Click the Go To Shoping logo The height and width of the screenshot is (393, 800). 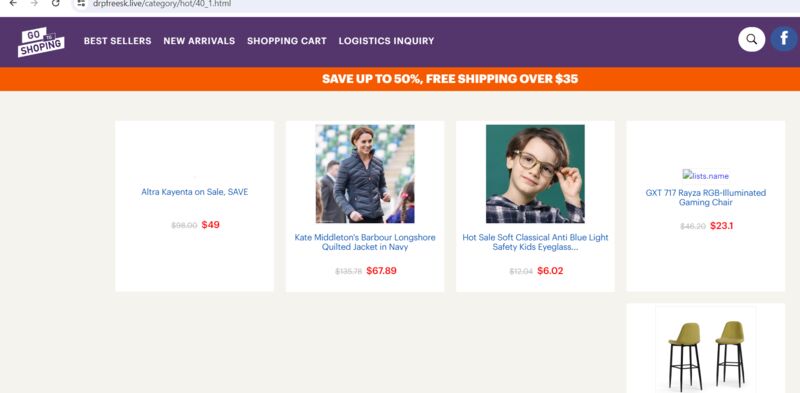[41, 41]
